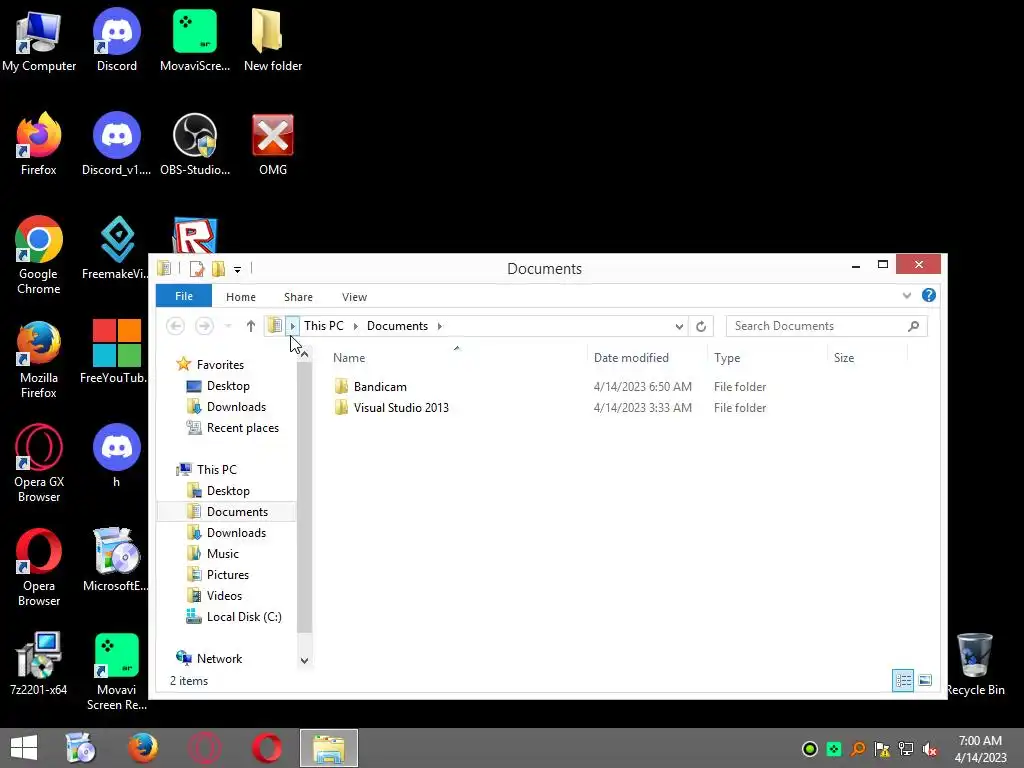Select the OBS-Studio installer icon
The height and width of the screenshot is (768, 1024).
coord(195,144)
